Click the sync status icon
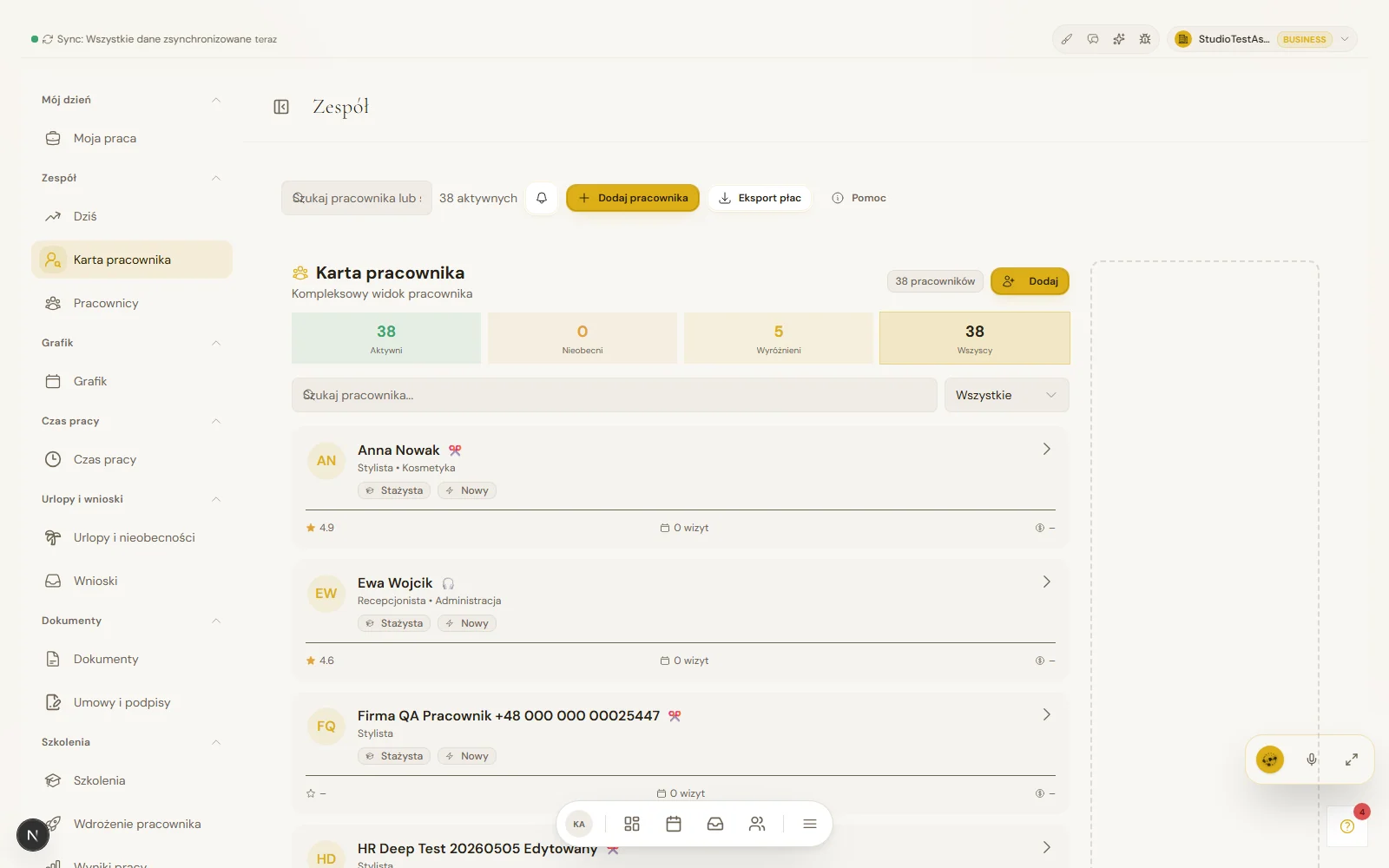The height and width of the screenshot is (868, 1389). 48,39
